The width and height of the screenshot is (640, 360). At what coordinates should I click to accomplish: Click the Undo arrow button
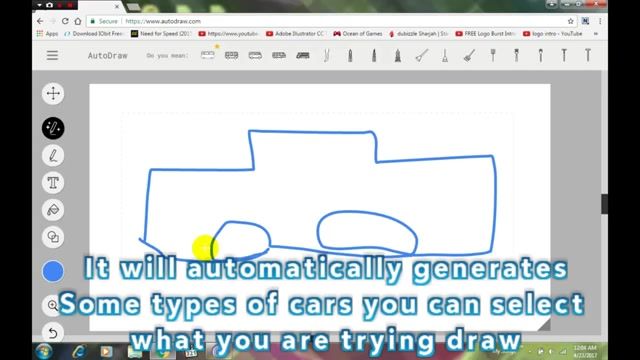[53, 333]
